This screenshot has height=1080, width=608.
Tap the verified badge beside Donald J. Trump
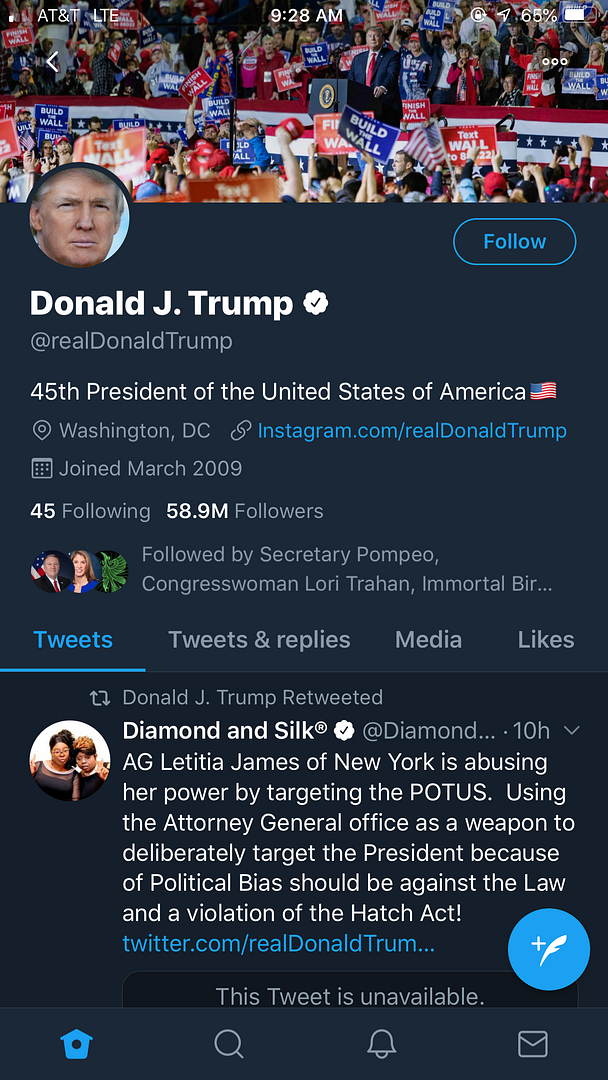(316, 303)
